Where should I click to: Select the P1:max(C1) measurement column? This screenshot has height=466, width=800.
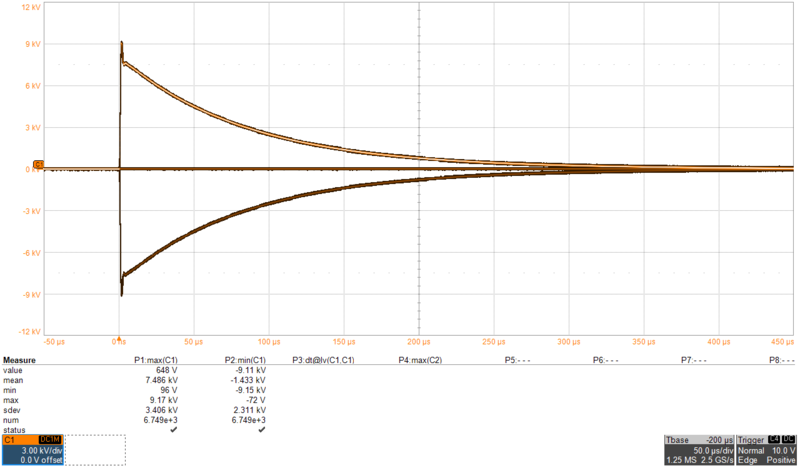156,359
